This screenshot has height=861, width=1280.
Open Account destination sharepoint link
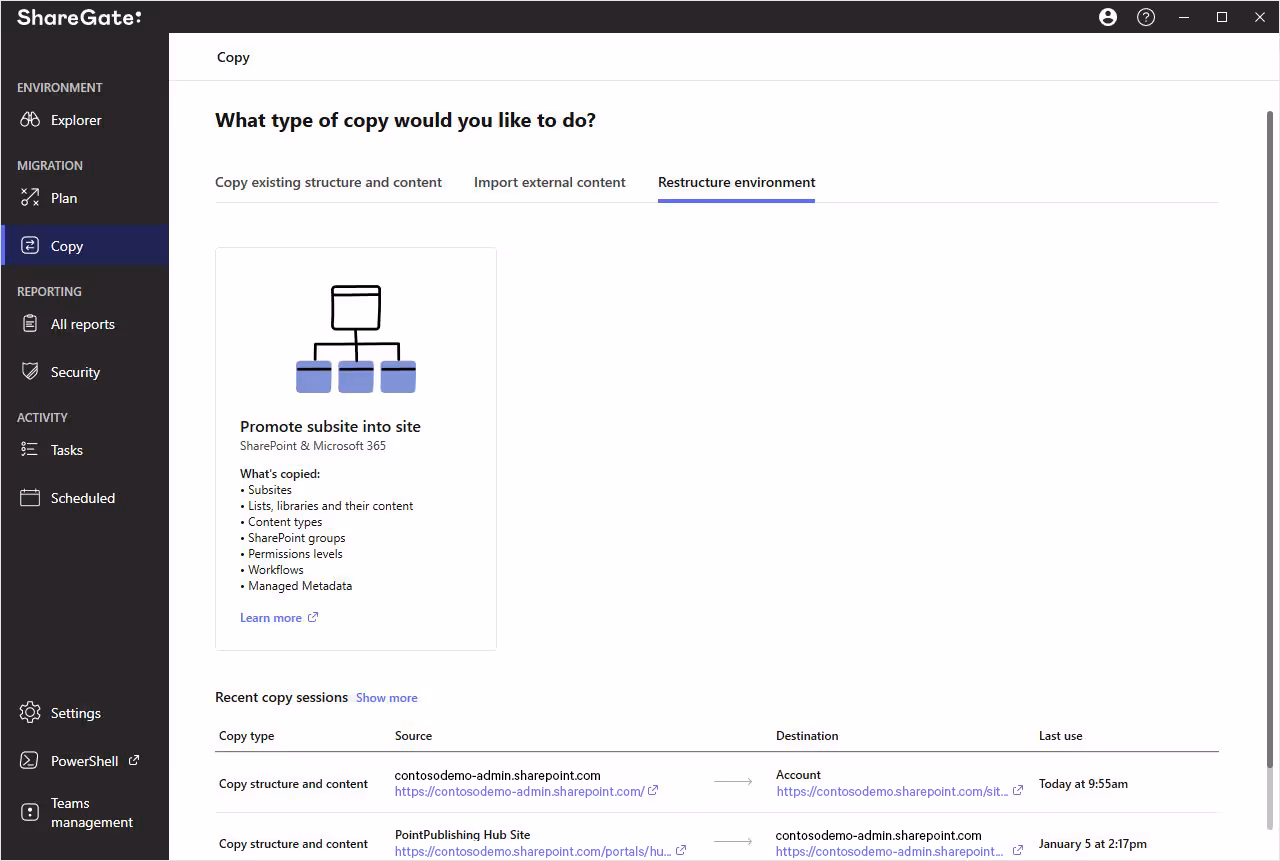point(892,791)
